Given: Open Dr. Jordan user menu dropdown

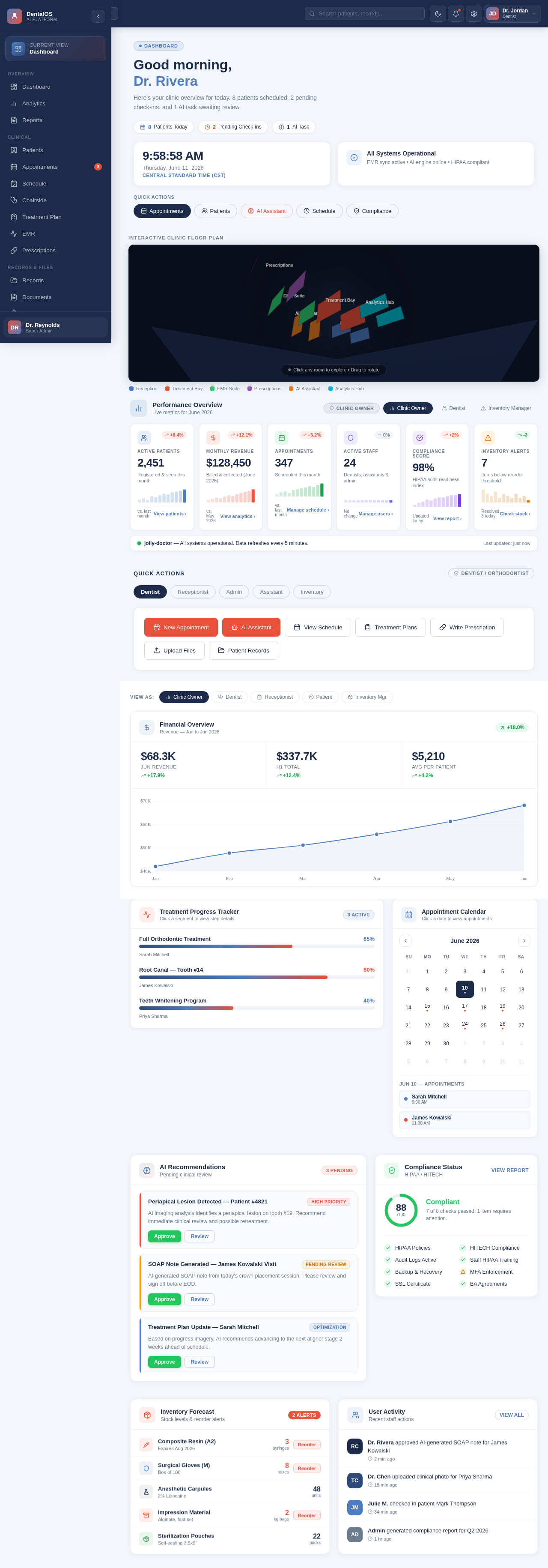Looking at the screenshot, I should (x=512, y=13).
